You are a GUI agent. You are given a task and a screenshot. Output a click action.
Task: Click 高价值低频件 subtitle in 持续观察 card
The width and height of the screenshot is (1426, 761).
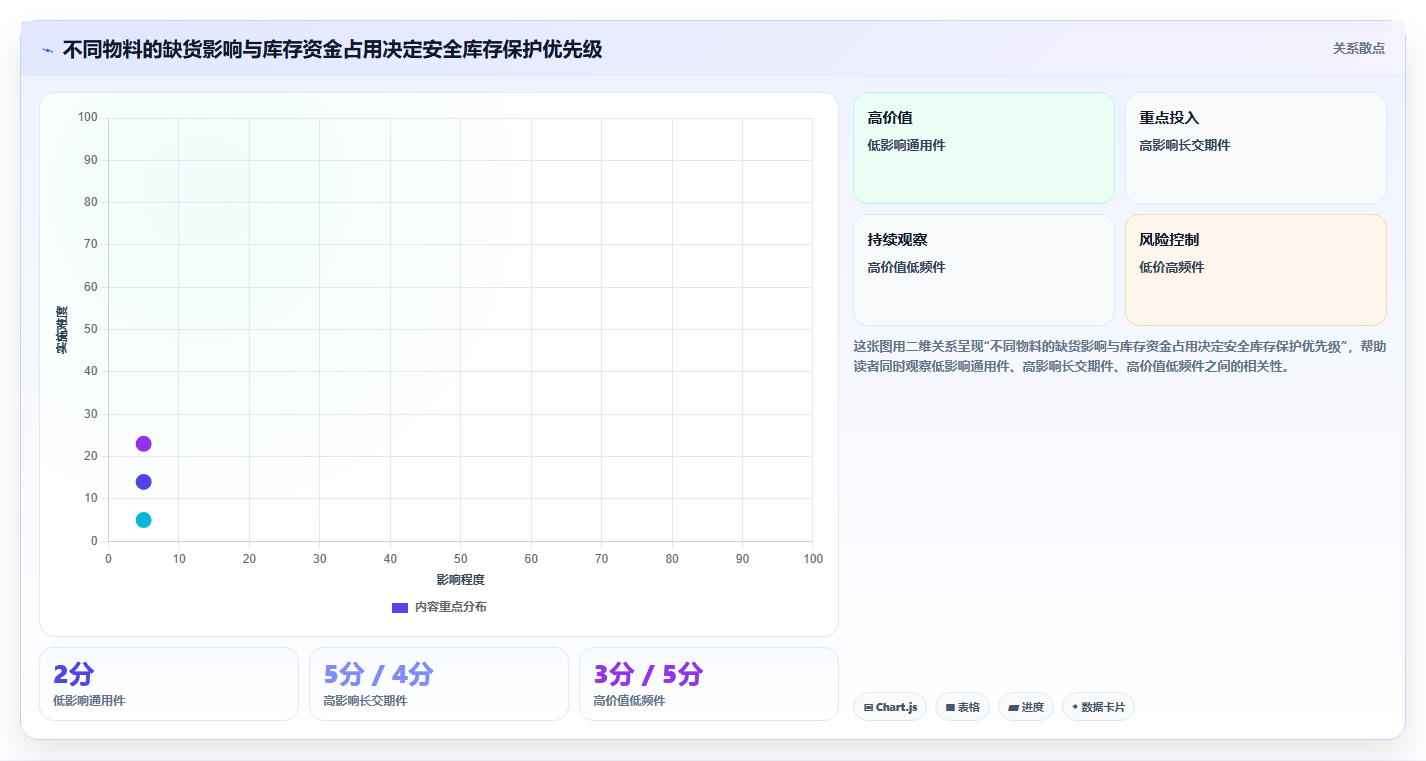tap(906, 267)
